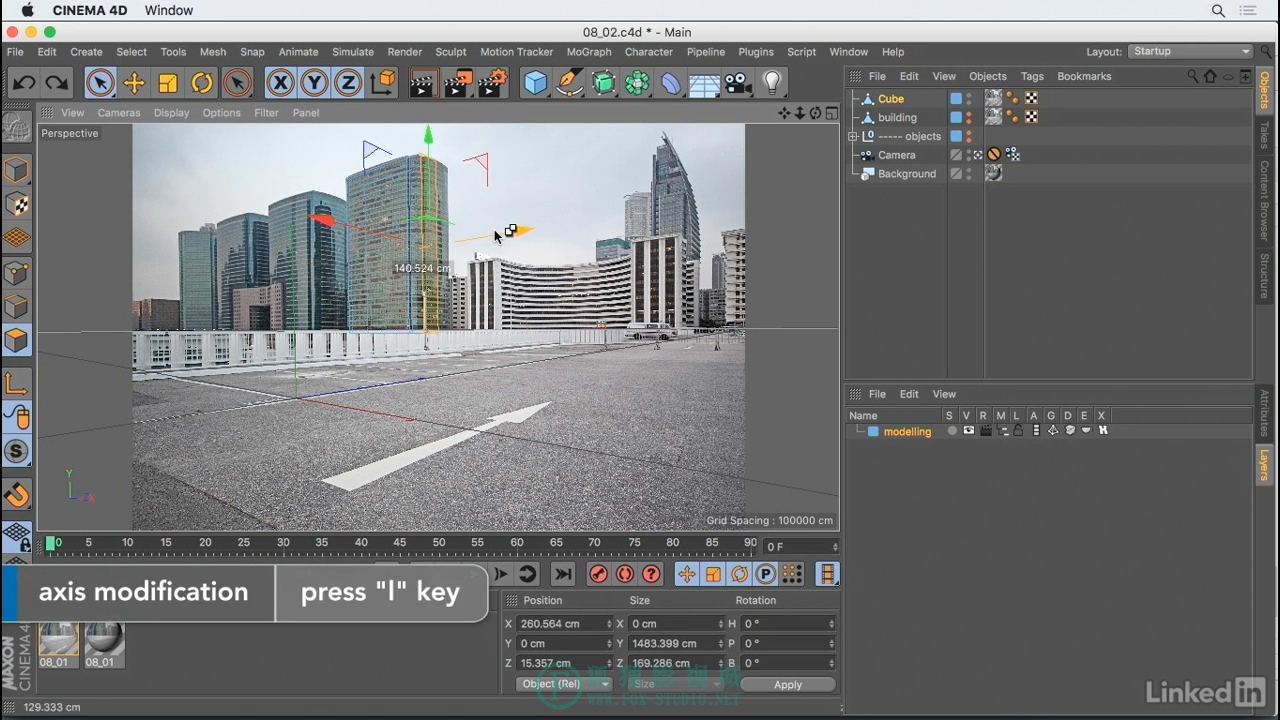The width and height of the screenshot is (1280, 720).
Task: Click the Apply button in coordinates panel
Action: (x=788, y=684)
